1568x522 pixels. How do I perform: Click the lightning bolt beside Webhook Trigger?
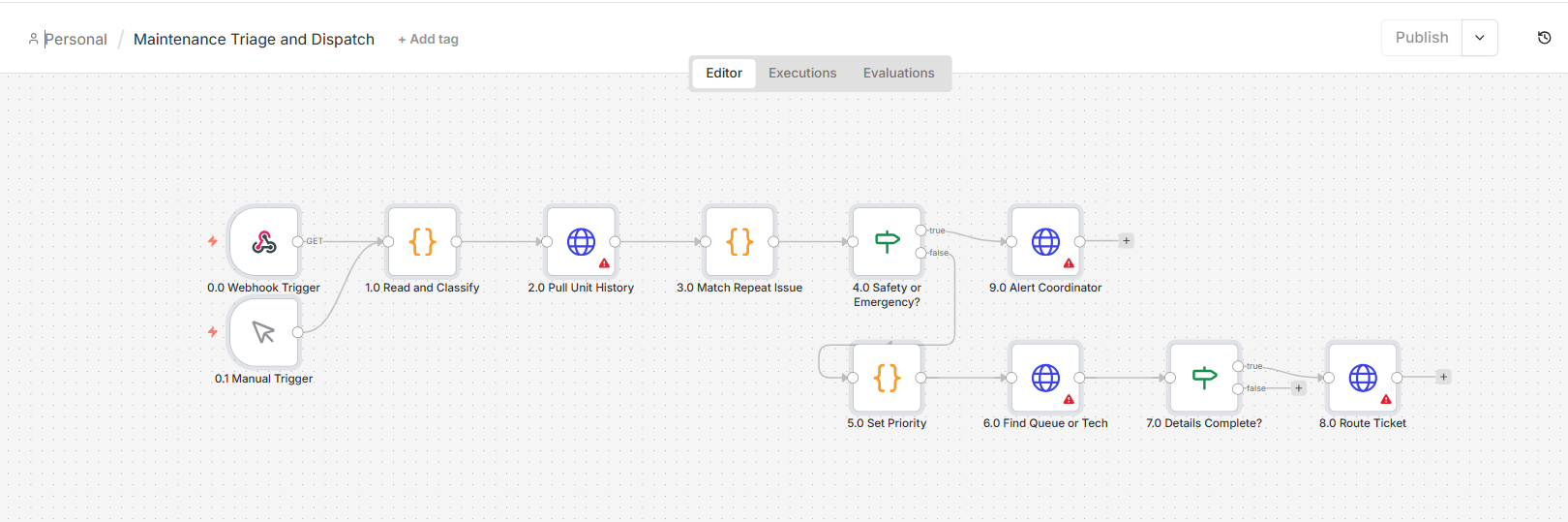(213, 241)
